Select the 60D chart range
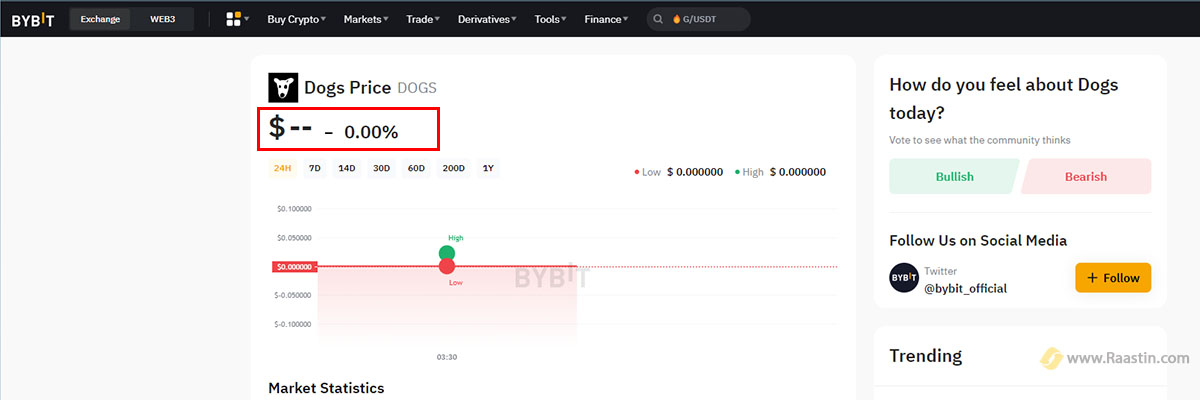The width and height of the screenshot is (1200, 400). coord(416,168)
